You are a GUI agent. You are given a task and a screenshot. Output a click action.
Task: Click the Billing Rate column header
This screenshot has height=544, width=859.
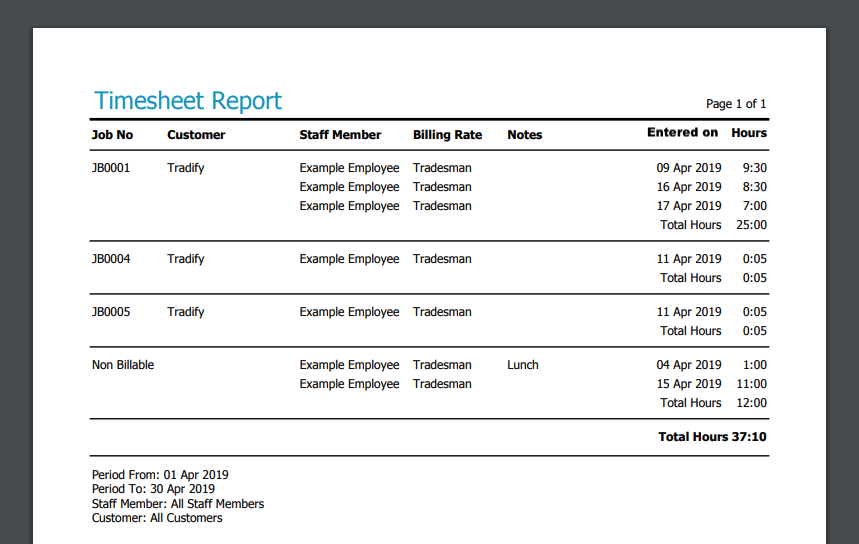(447, 135)
